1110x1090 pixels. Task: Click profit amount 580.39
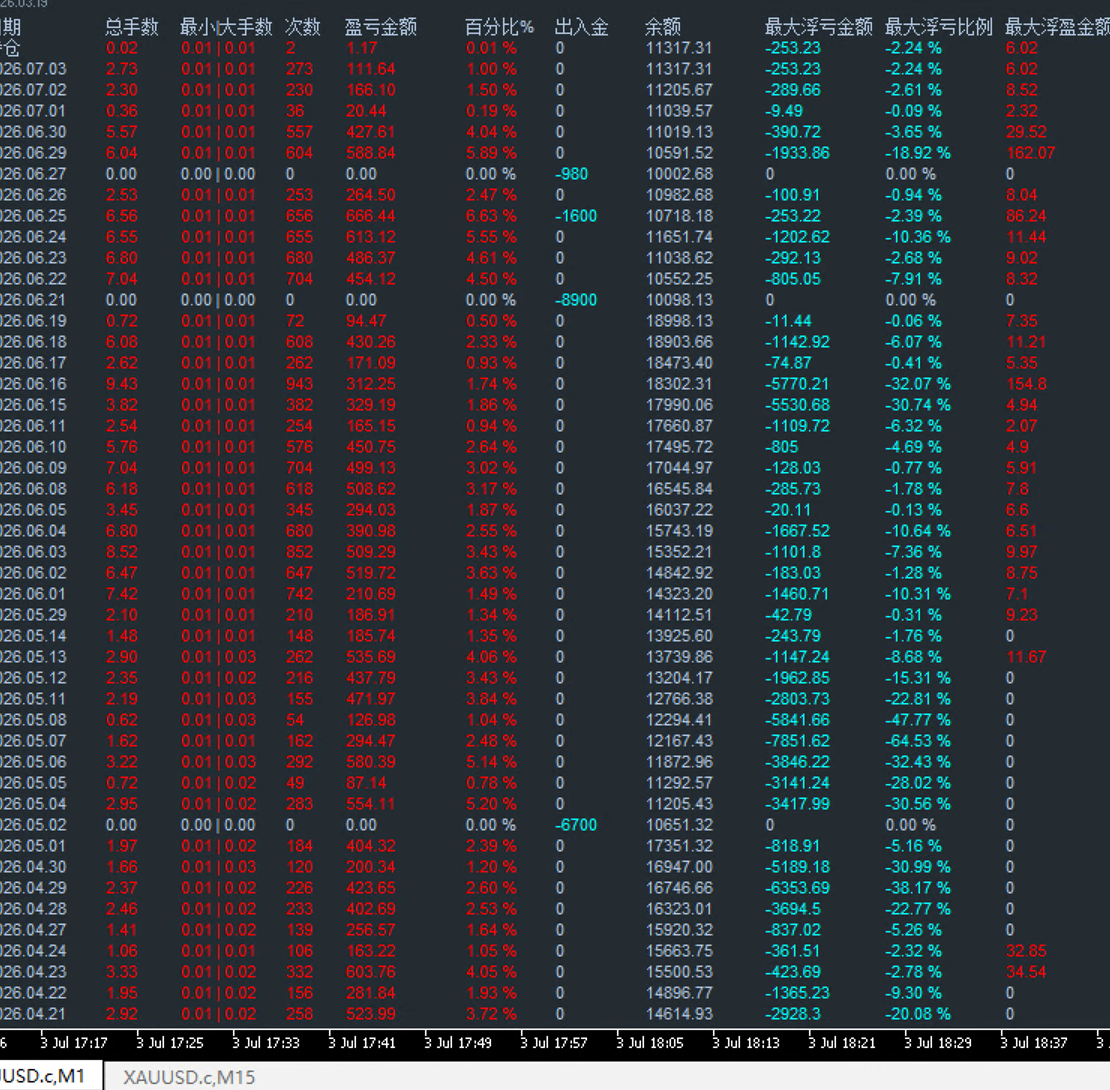tap(370, 762)
